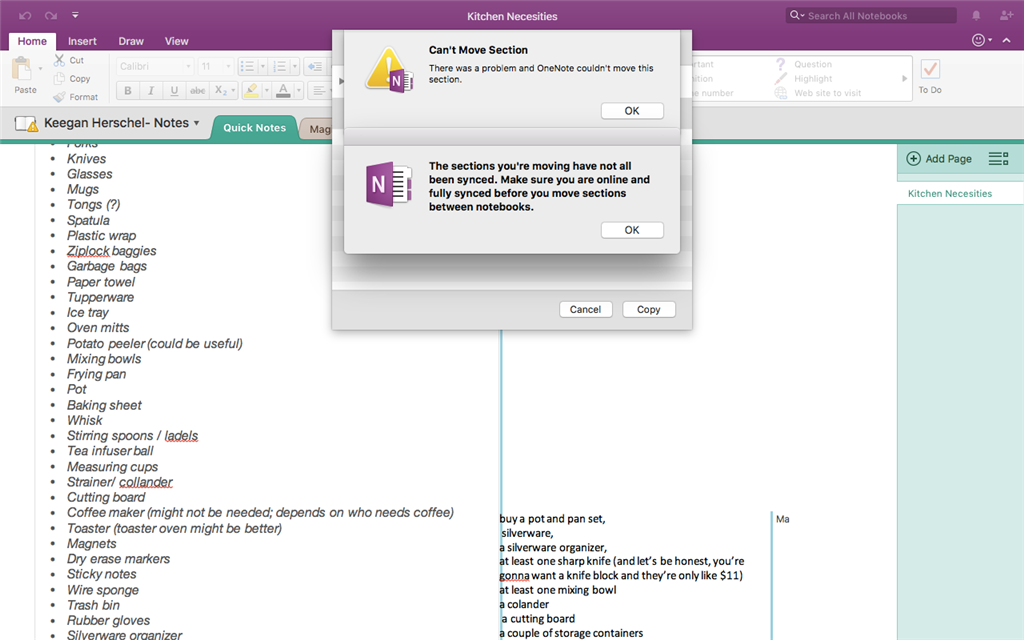Viewport: 1024px width, 640px height.
Task: Click Copy in the move section sheet
Action: click(x=648, y=310)
